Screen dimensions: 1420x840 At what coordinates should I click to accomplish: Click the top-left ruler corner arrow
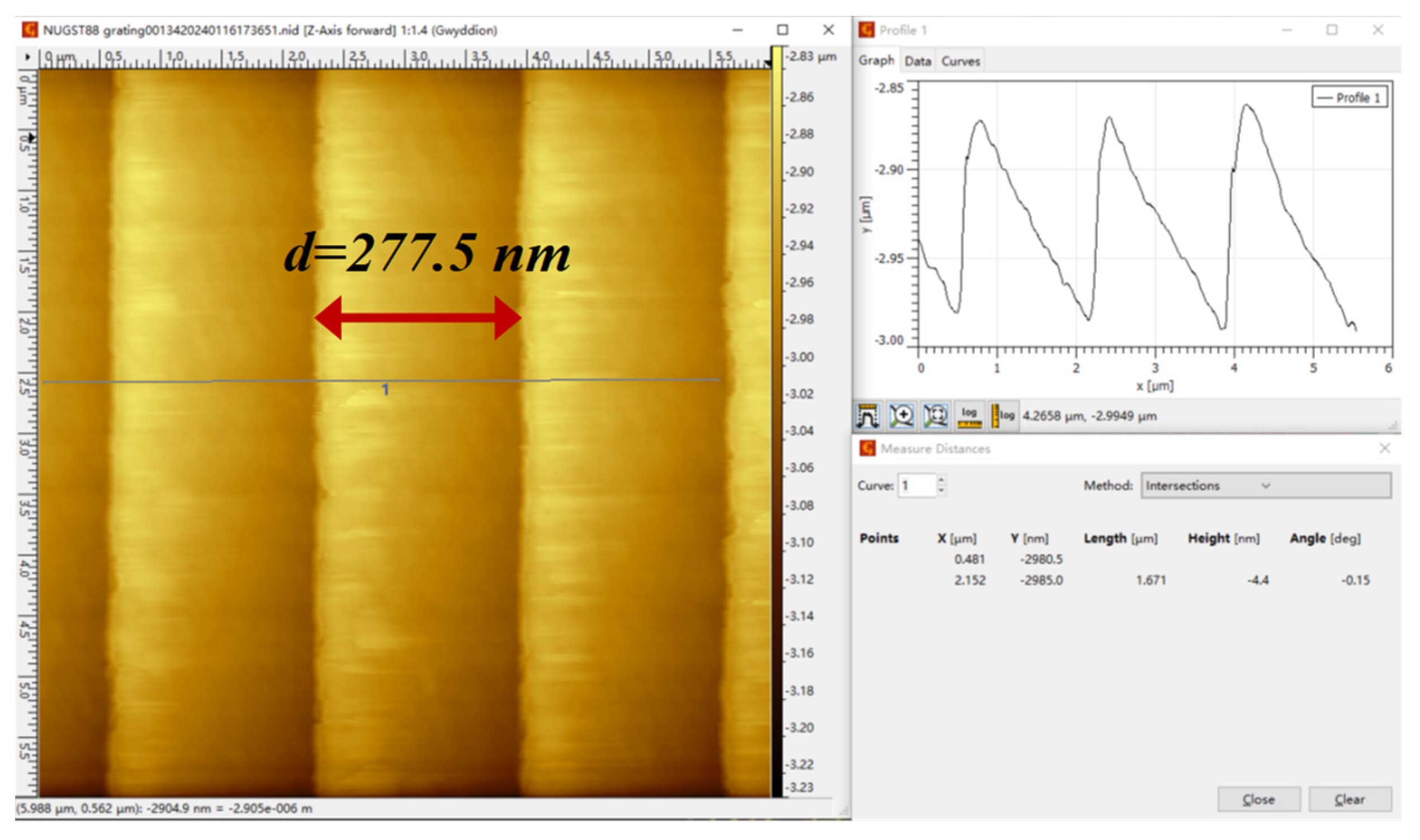tap(27, 57)
